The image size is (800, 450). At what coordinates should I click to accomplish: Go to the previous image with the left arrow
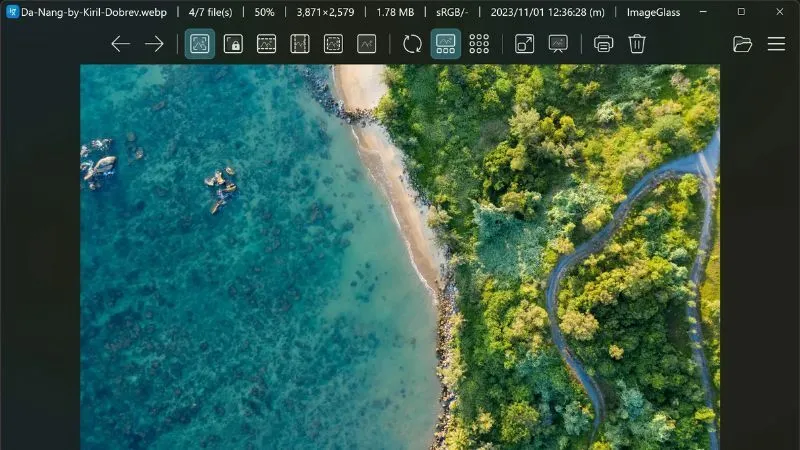120,44
